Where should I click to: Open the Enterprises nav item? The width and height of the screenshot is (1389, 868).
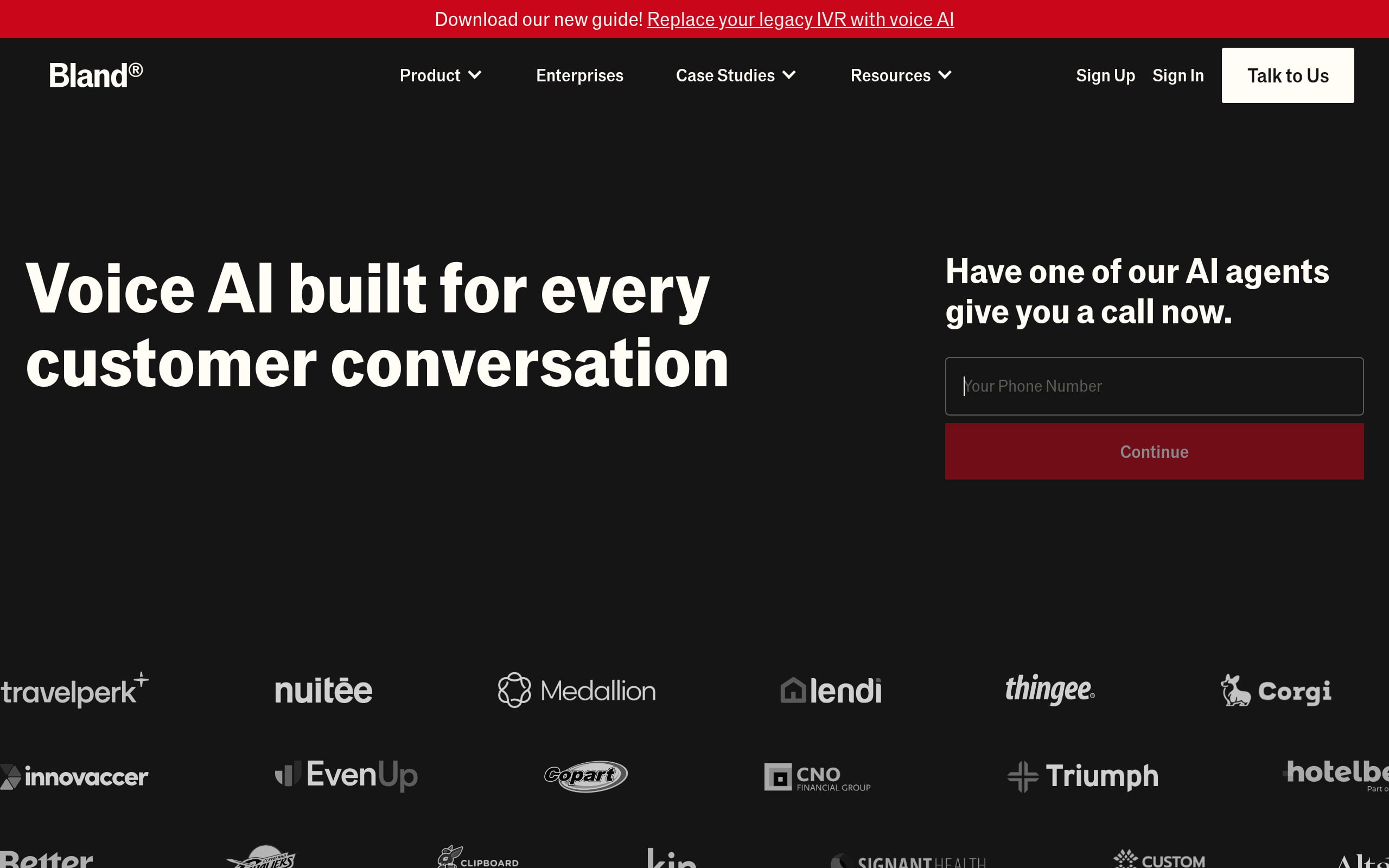579,75
